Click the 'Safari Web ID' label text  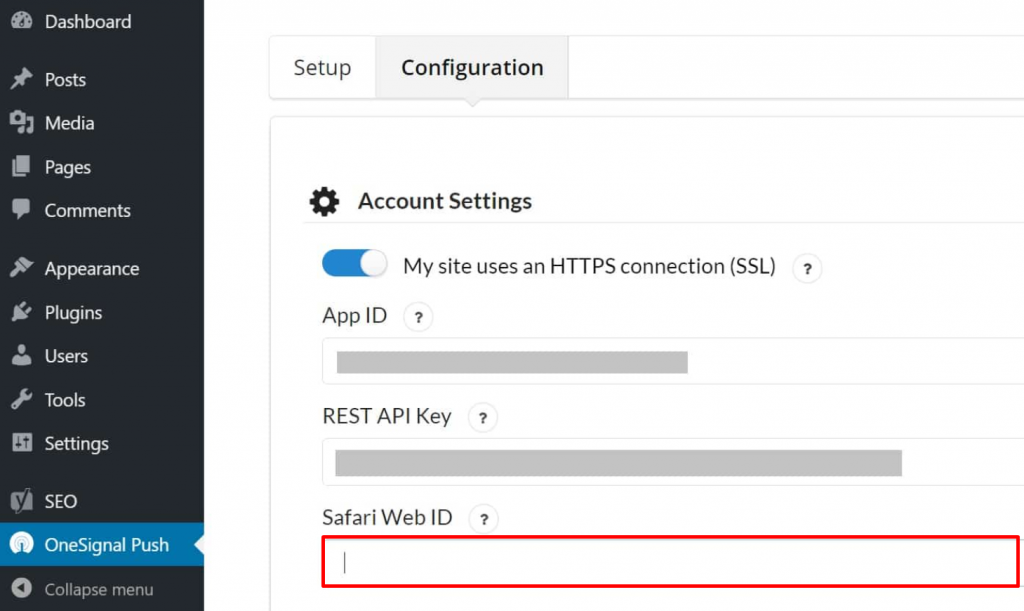pyautogui.click(x=387, y=518)
